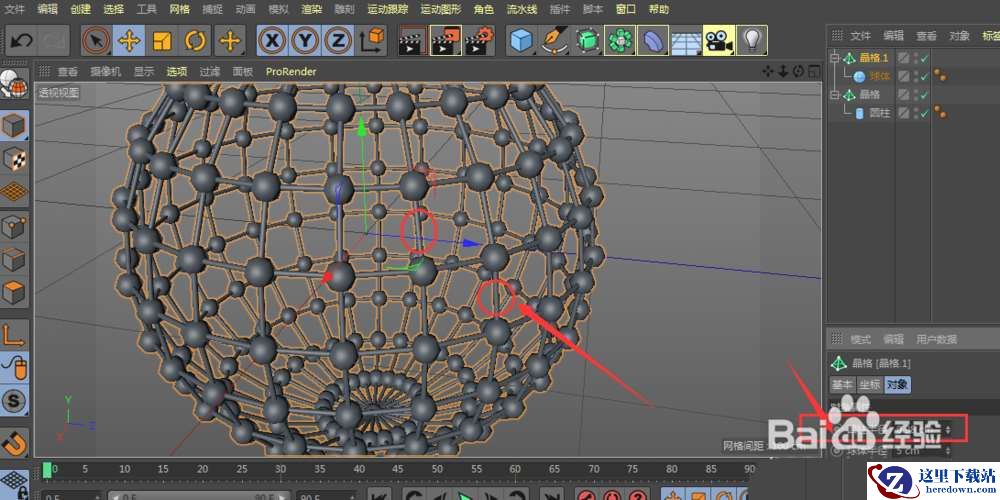Open the light bulb objects palette
The height and width of the screenshot is (500, 1000).
click(x=752, y=41)
